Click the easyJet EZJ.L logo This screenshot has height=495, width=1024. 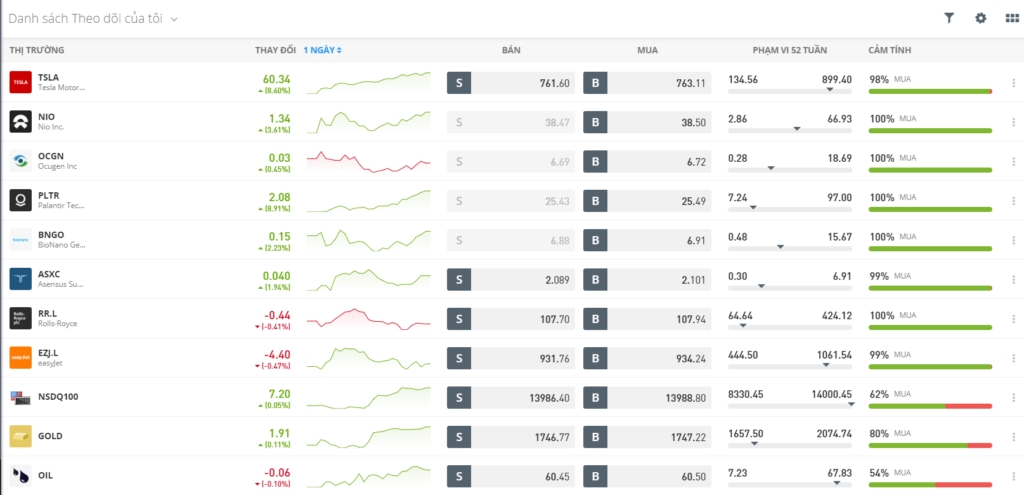[x=21, y=357]
